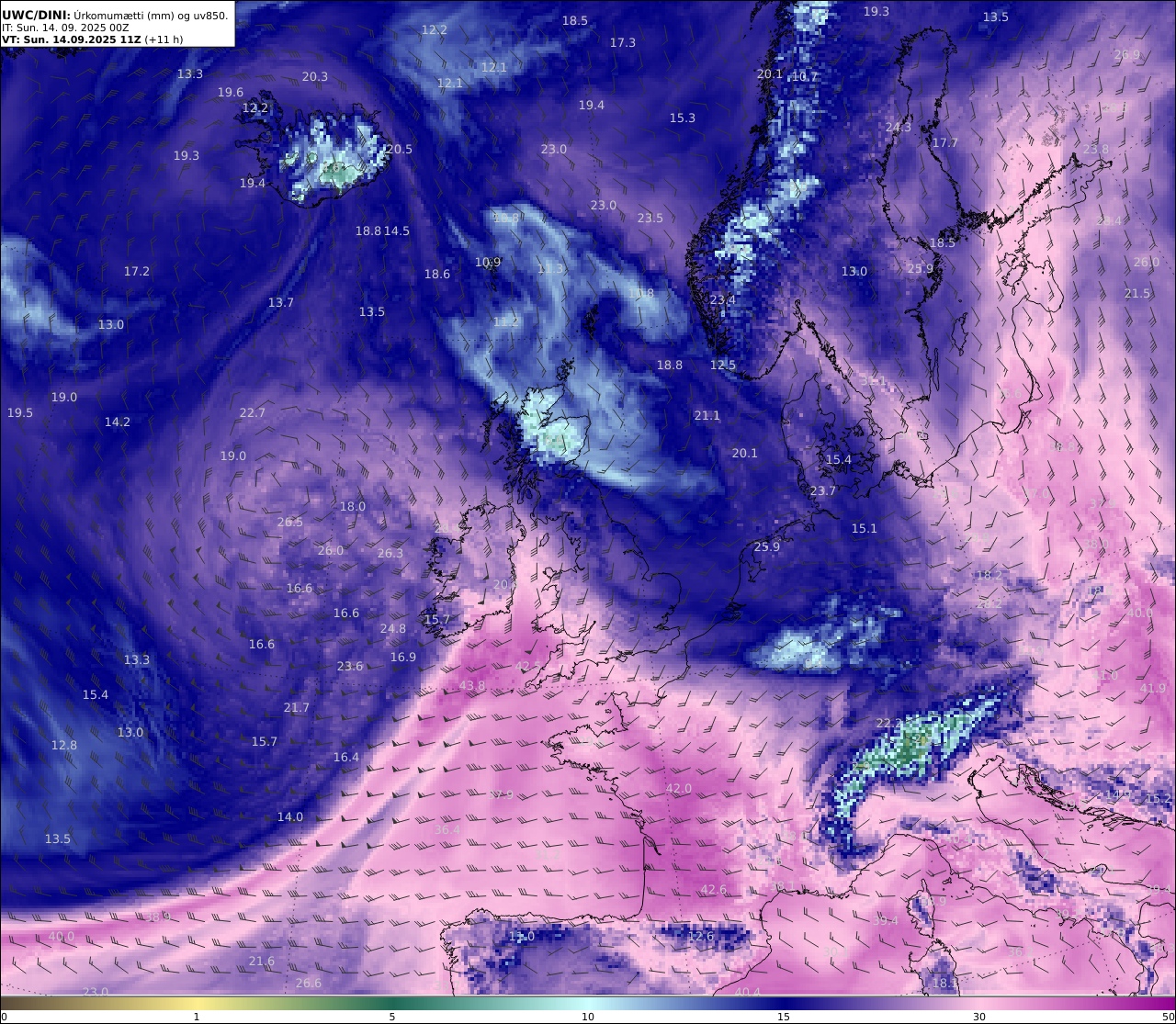Click the map value "15.1"
Viewport: 1176px width, 1024px height.
pyautogui.click(x=865, y=529)
